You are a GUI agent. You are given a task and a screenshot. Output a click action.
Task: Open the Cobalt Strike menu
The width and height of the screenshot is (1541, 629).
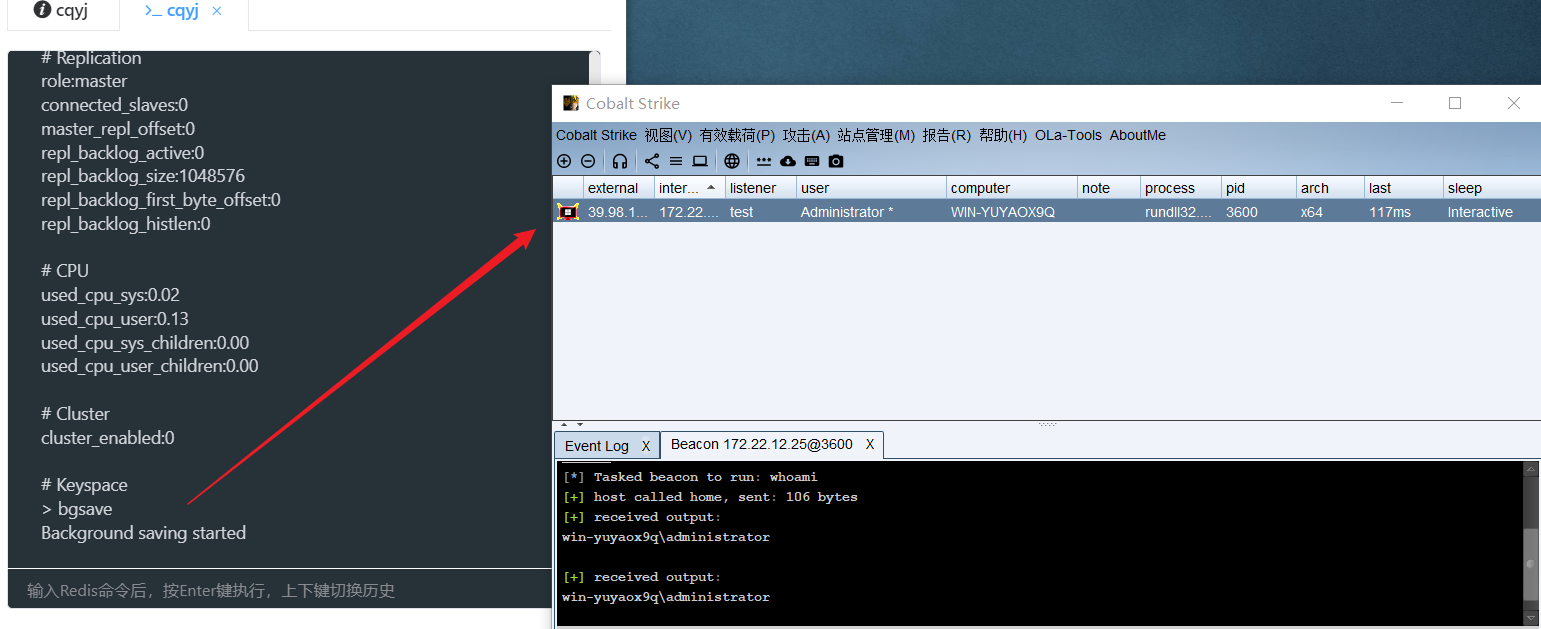click(596, 135)
